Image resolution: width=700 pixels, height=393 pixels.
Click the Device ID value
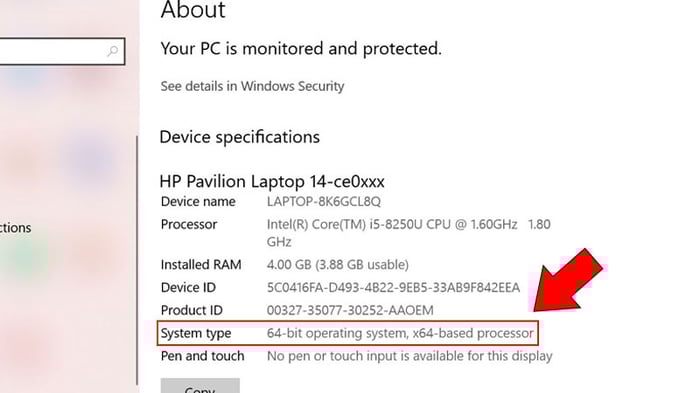pyautogui.click(x=393, y=288)
